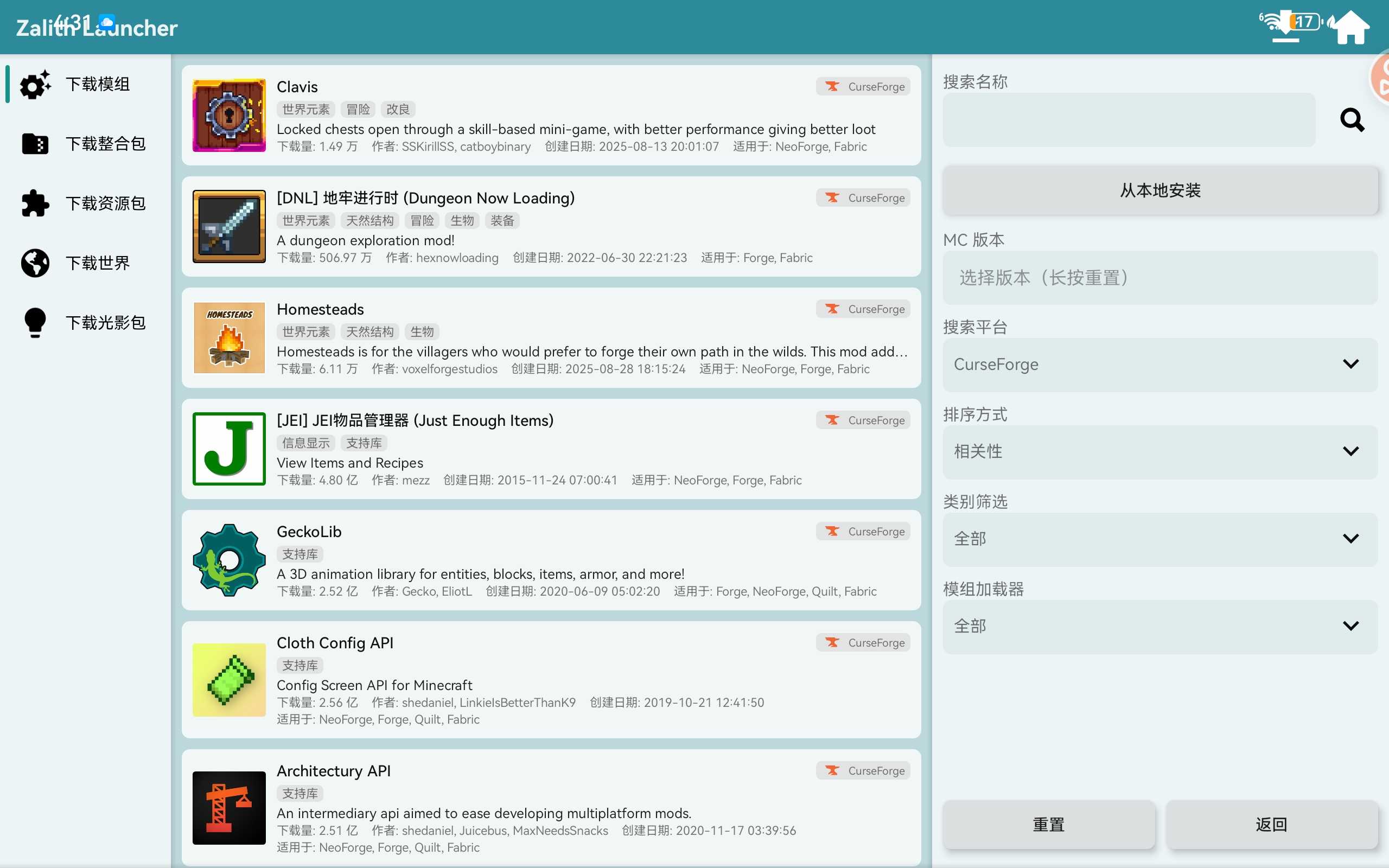This screenshot has height=868, width=1389.
Task: Click the home icon in the top bar
Action: (1350, 27)
